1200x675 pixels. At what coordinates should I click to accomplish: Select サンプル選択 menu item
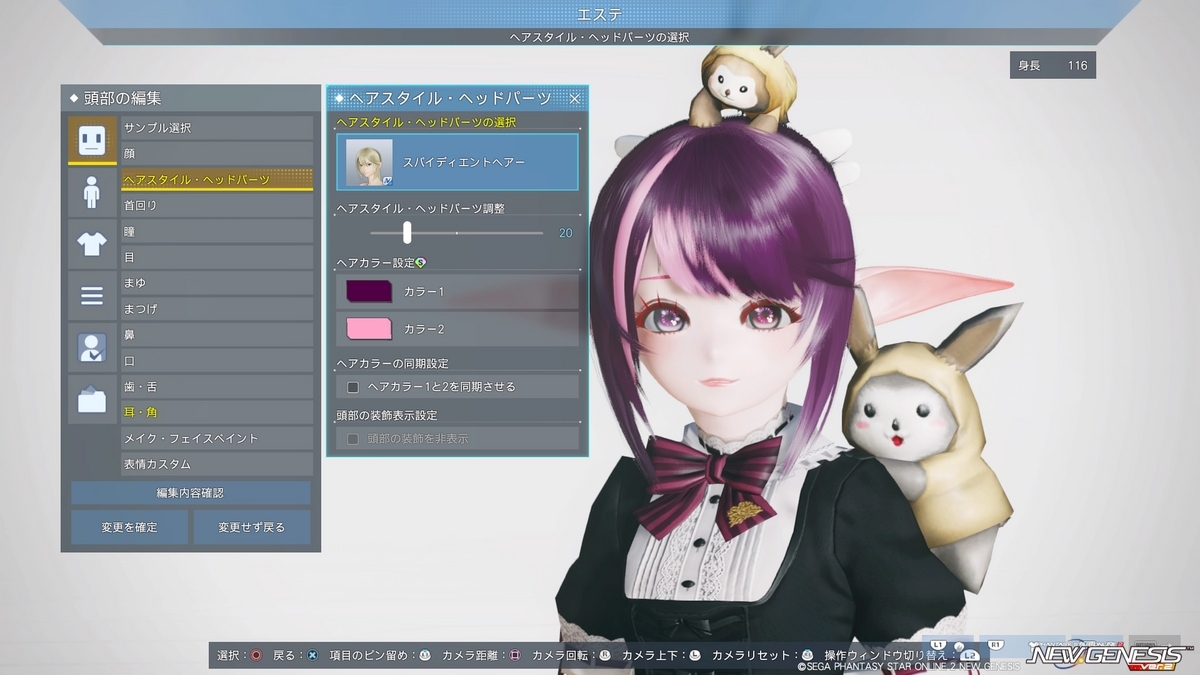coord(217,128)
